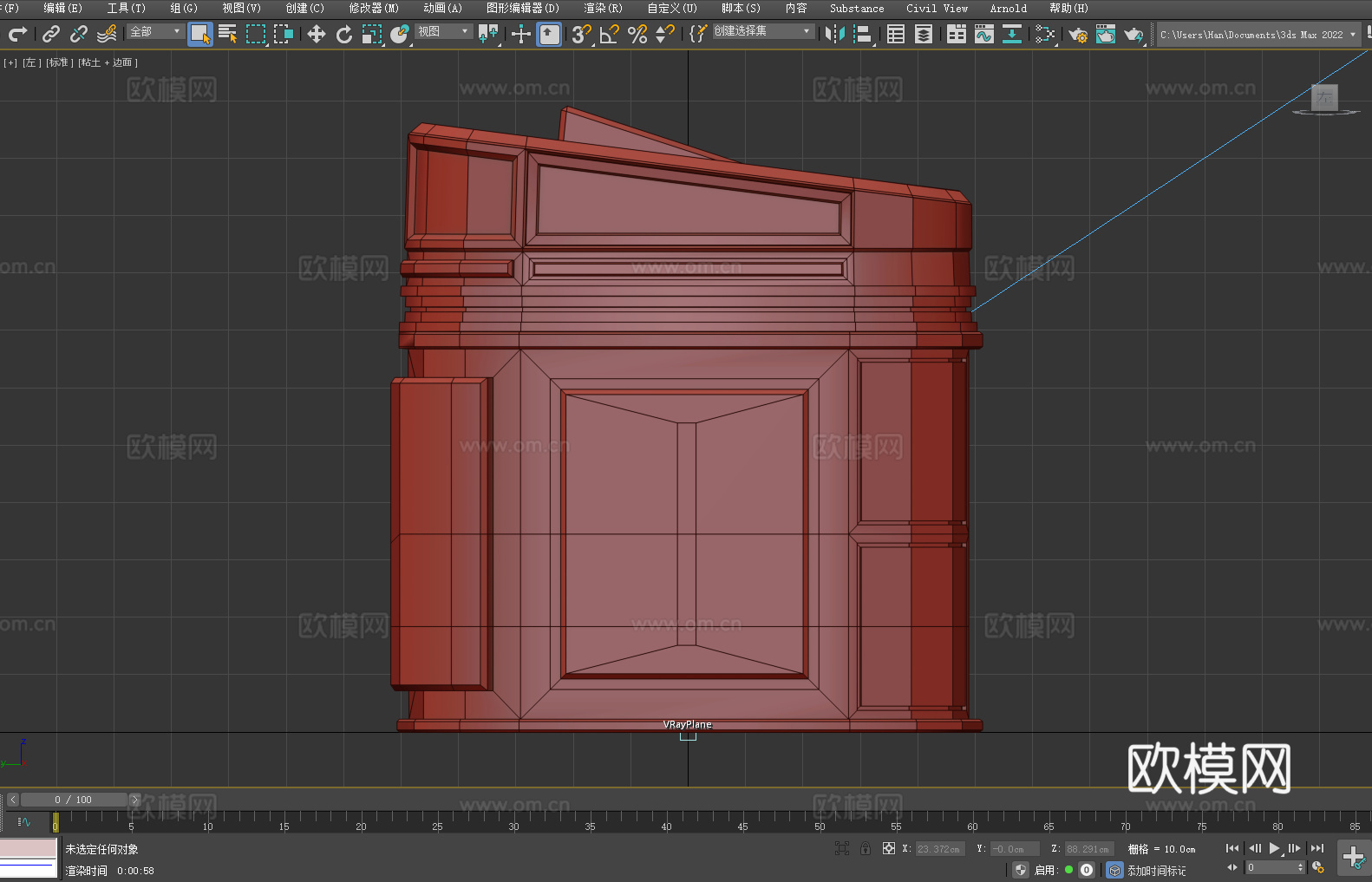Open the selection filter dropdown 全部
This screenshot has height=882, width=1372.
tap(155, 31)
